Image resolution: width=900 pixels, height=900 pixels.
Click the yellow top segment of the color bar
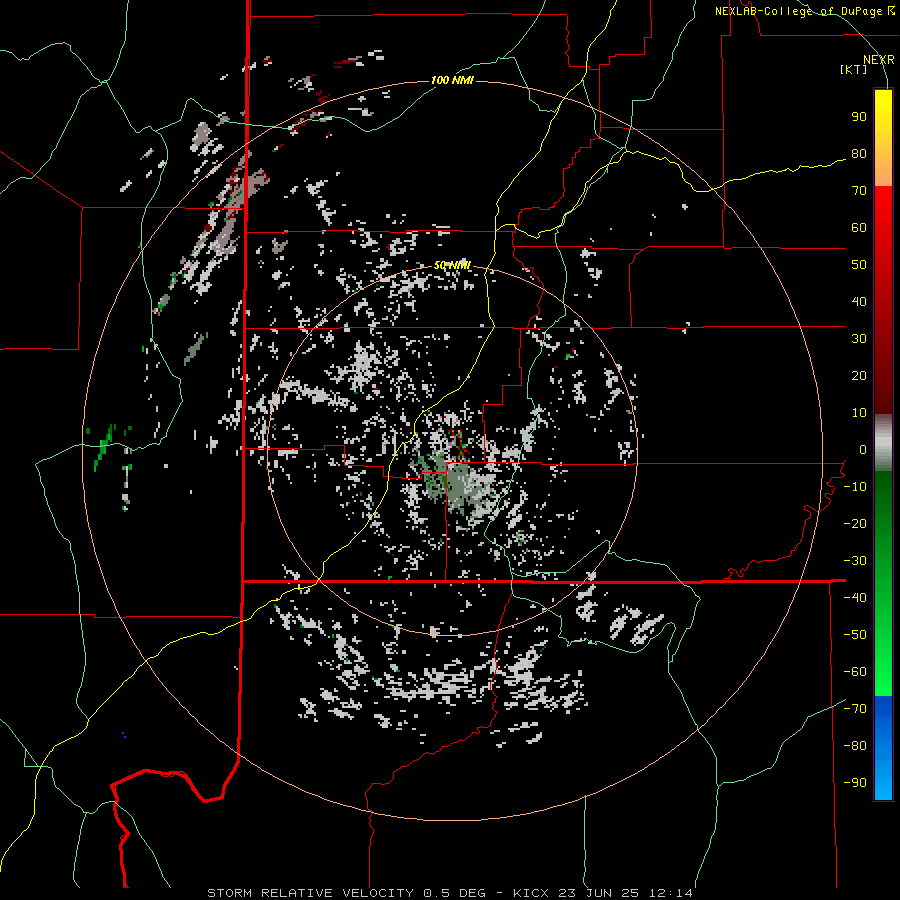883,138
